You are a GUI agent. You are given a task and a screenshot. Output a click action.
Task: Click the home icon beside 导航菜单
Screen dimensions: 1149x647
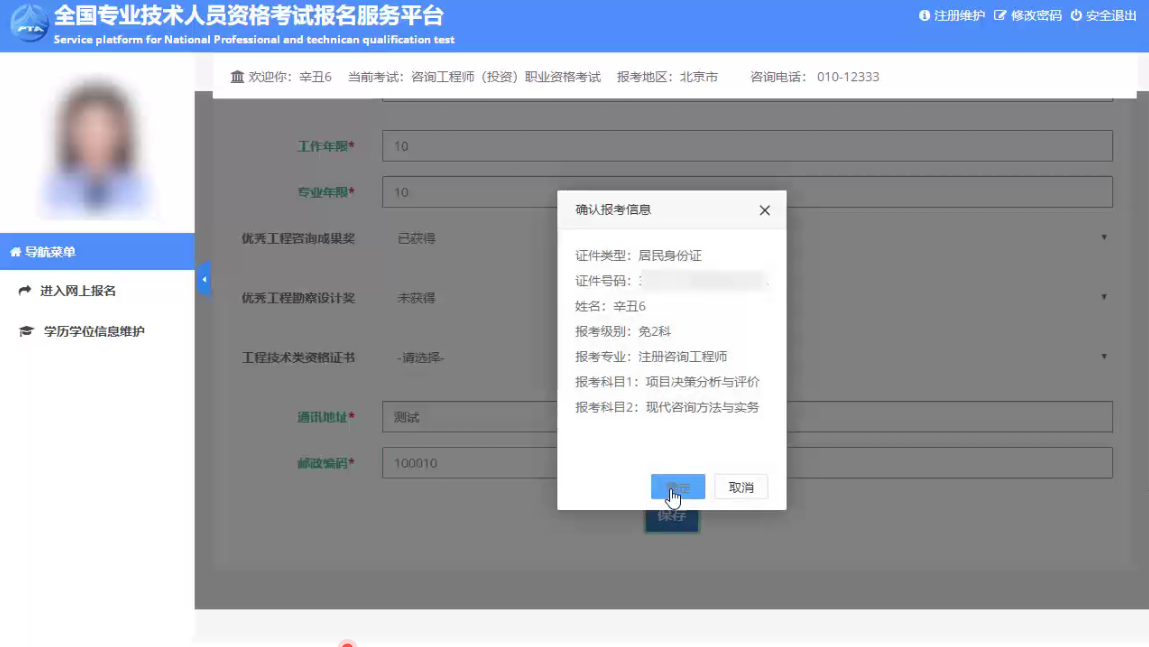click(15, 252)
